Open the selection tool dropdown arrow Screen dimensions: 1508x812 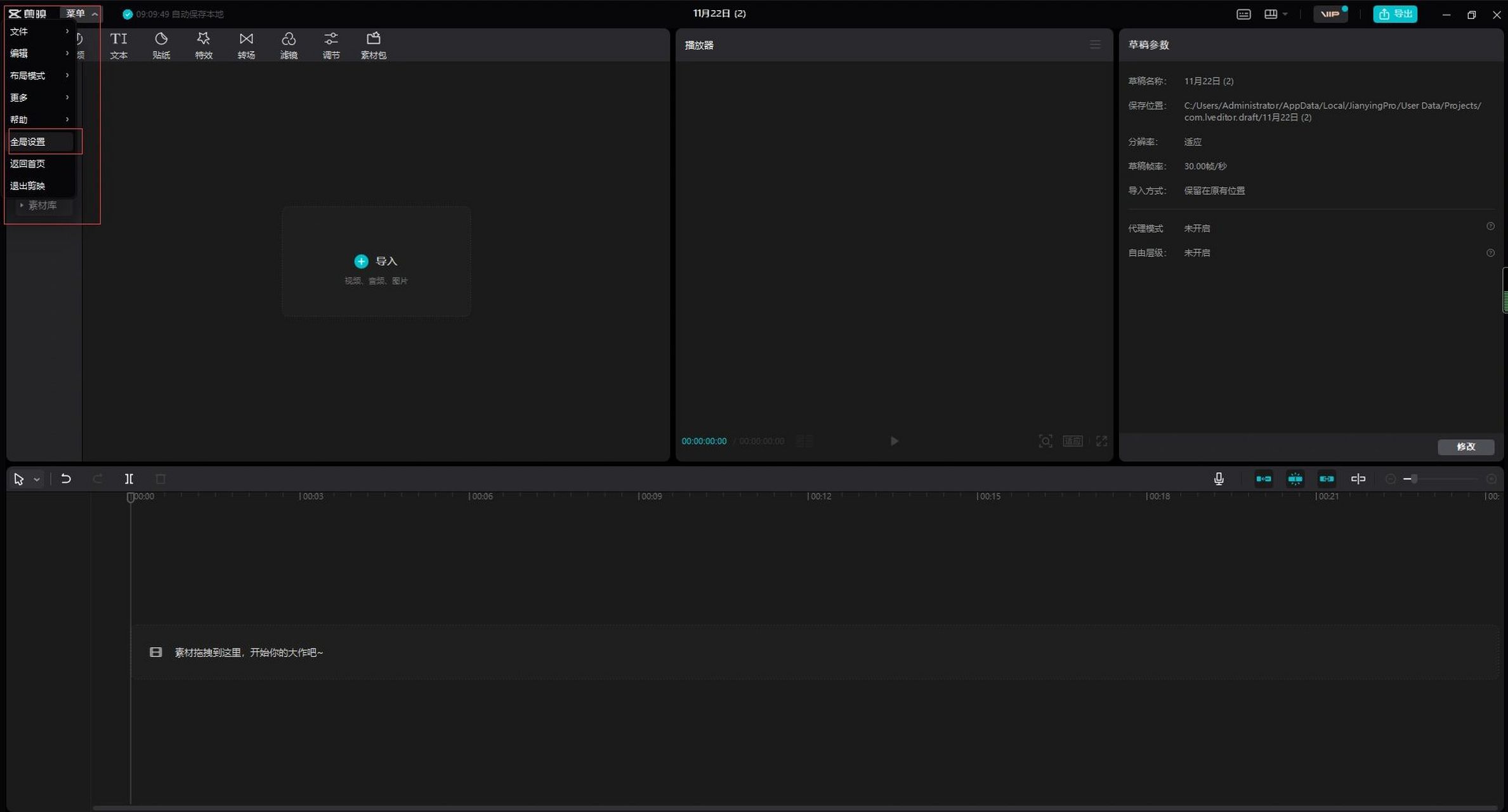37,480
